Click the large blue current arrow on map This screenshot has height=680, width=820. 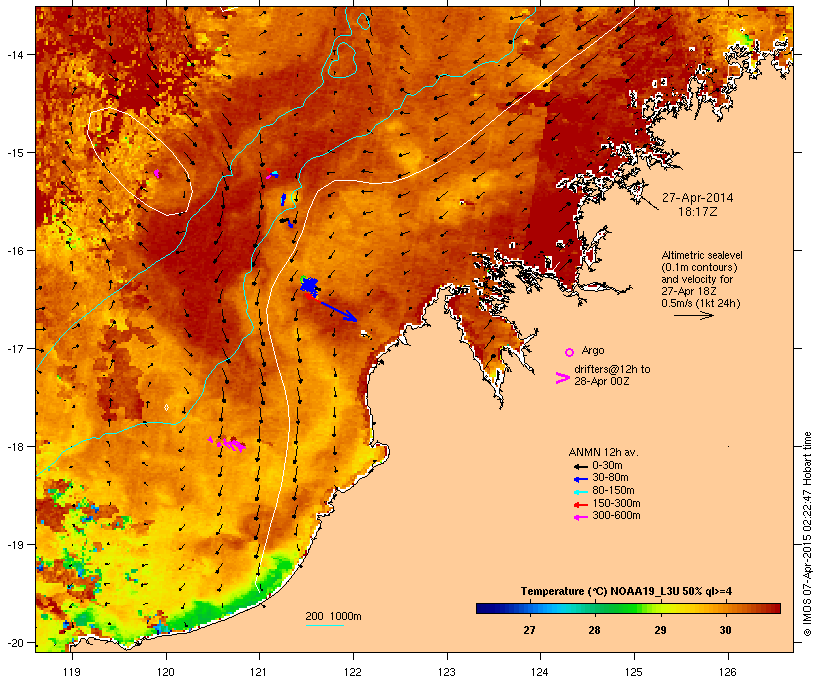click(x=337, y=310)
